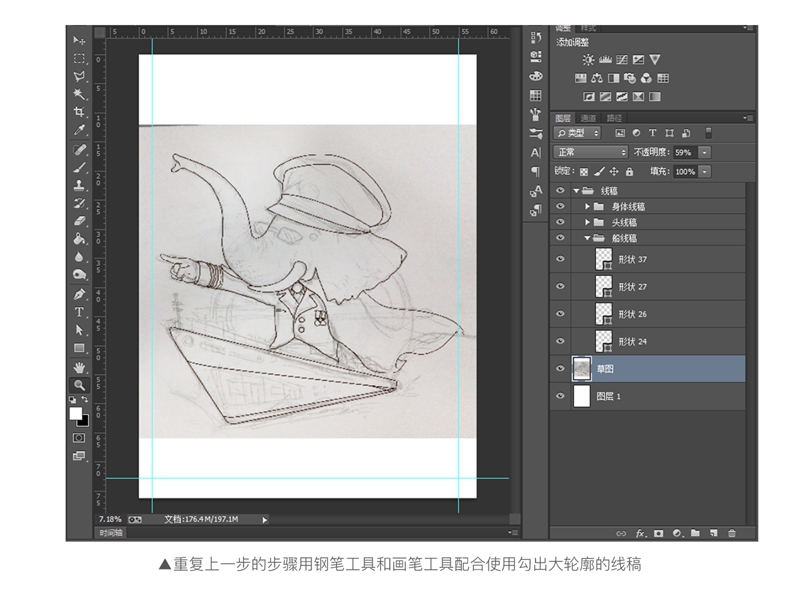Select the Zoom tool
This screenshot has width=800, height=600.
pos(79,385)
